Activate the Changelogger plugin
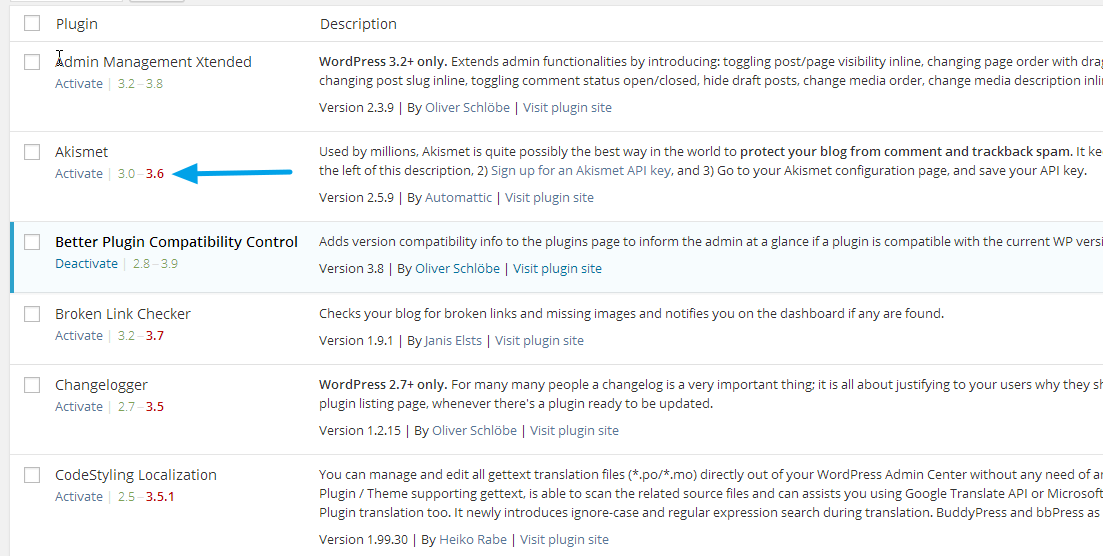The width and height of the screenshot is (1103, 556). 79,407
